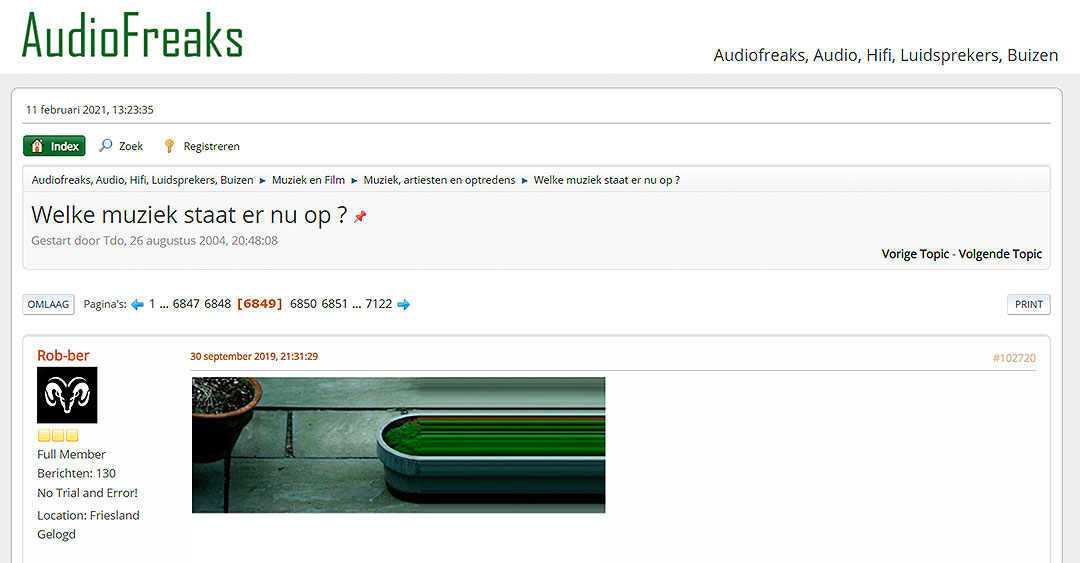Click the key icon beside Registreren
Screen dimensions: 1080x563
pyautogui.click(x=169, y=145)
